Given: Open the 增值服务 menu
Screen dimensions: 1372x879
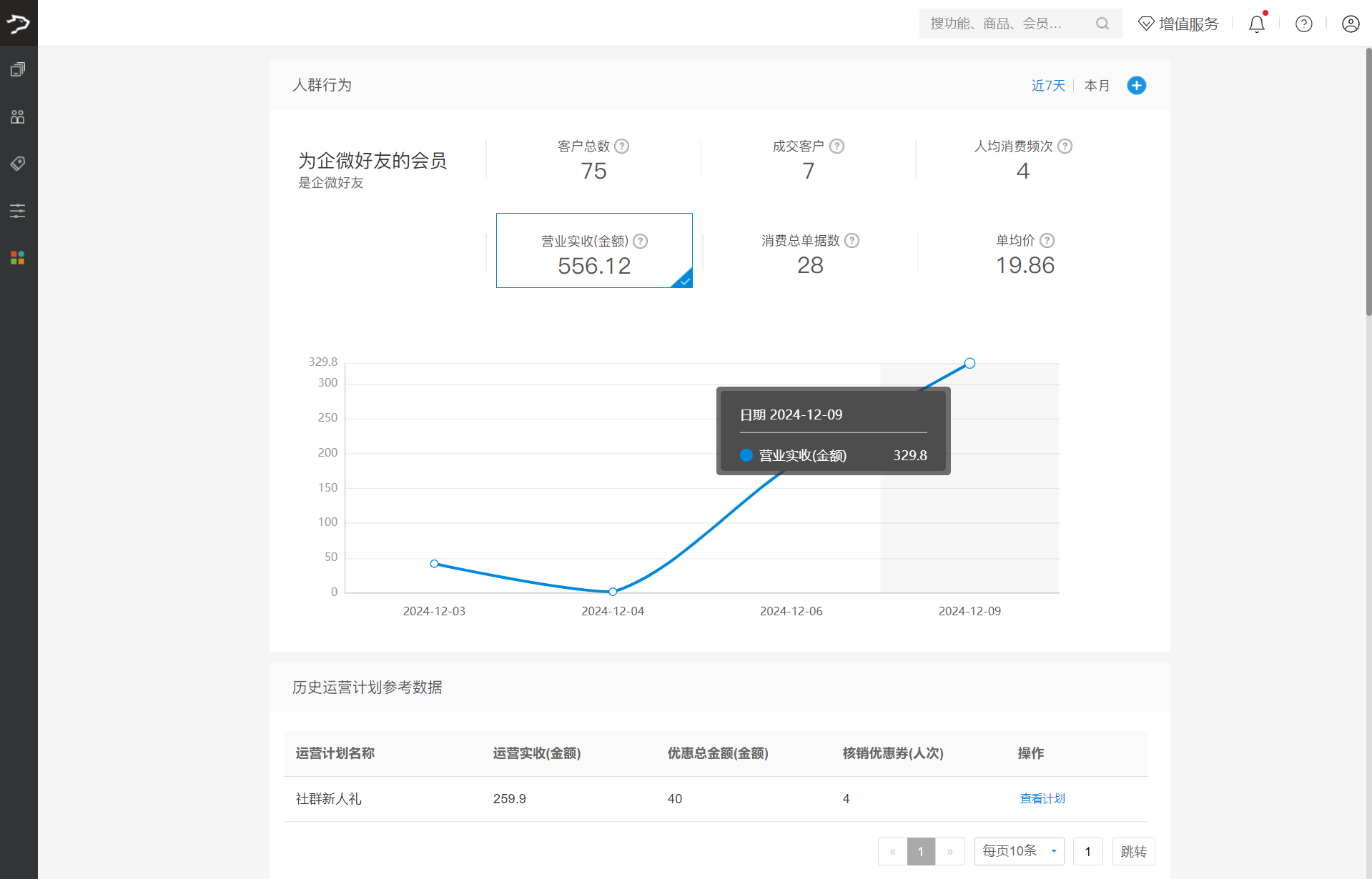Looking at the screenshot, I should (1178, 24).
